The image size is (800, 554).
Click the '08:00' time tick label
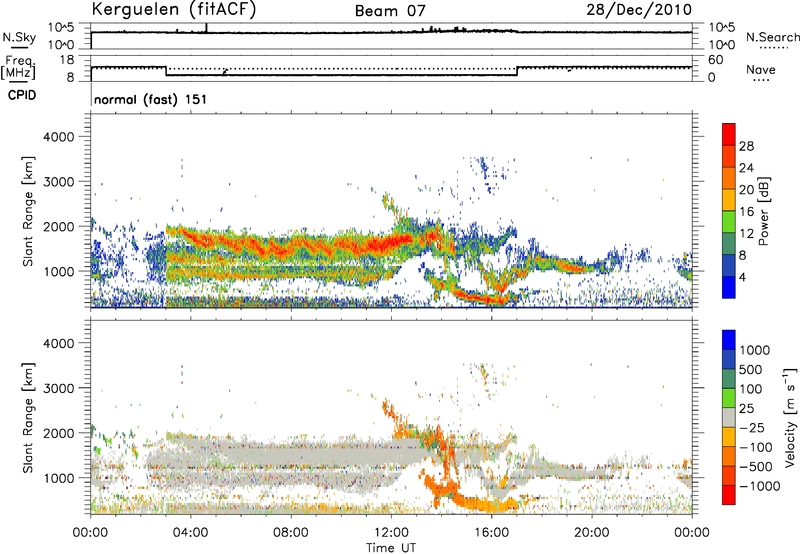(x=291, y=533)
